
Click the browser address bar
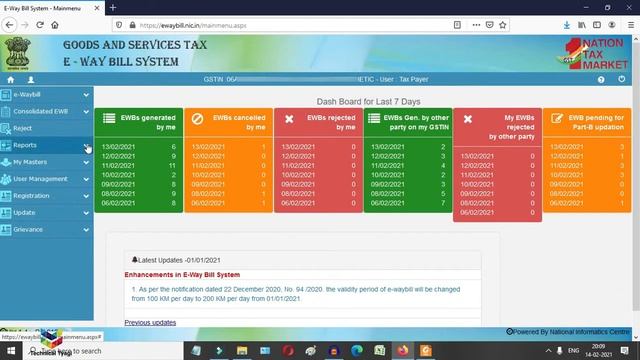coord(286,25)
